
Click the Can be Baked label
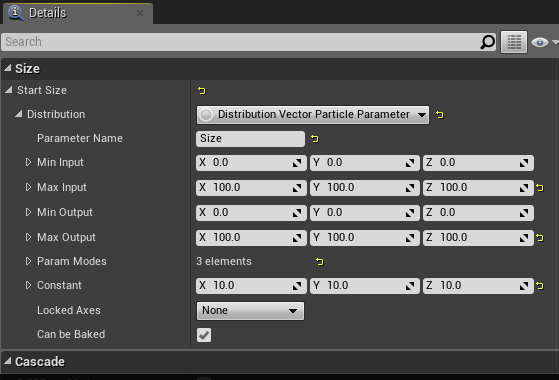(71, 334)
